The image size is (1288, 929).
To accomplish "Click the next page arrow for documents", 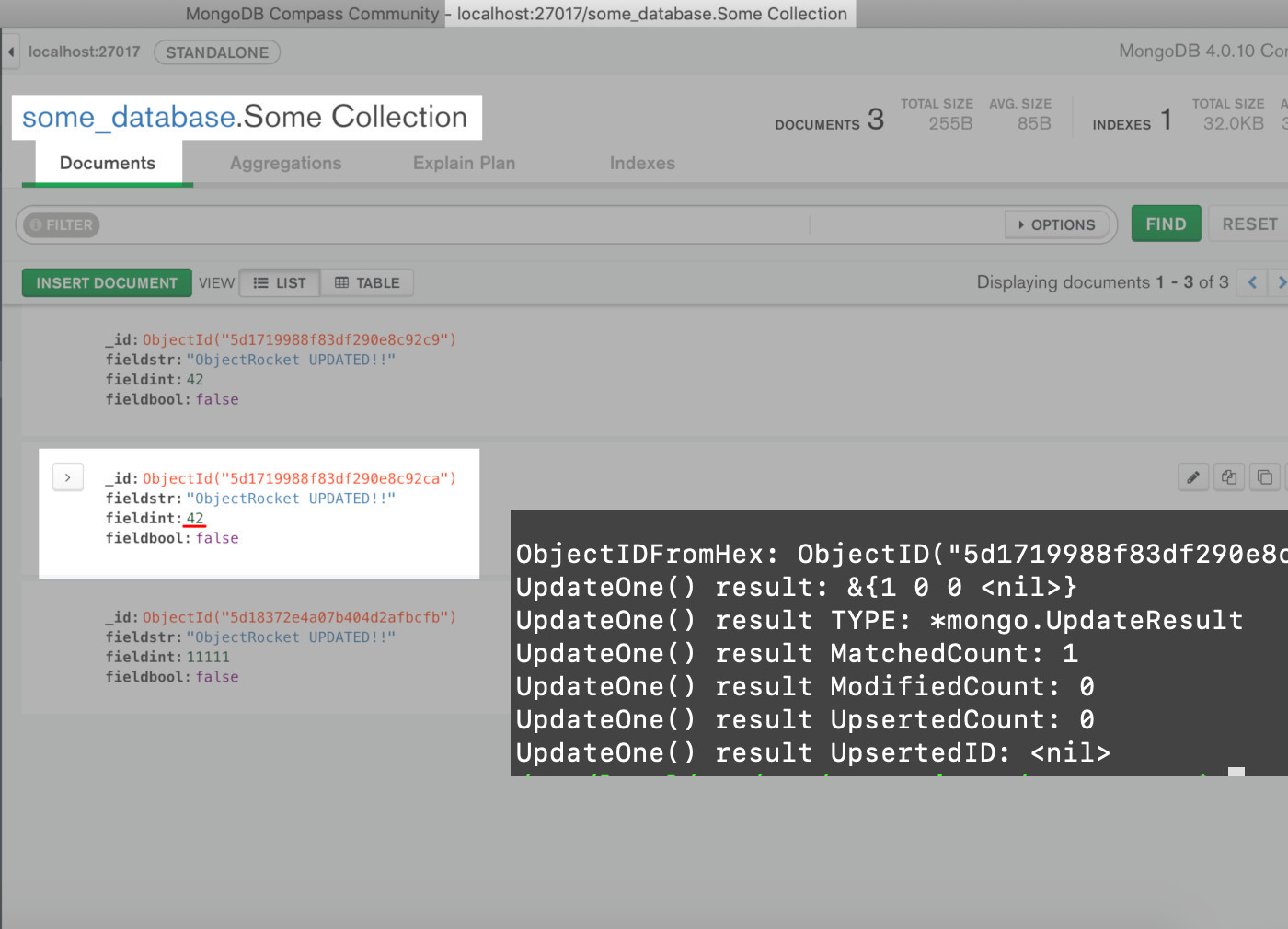I will 1282,282.
